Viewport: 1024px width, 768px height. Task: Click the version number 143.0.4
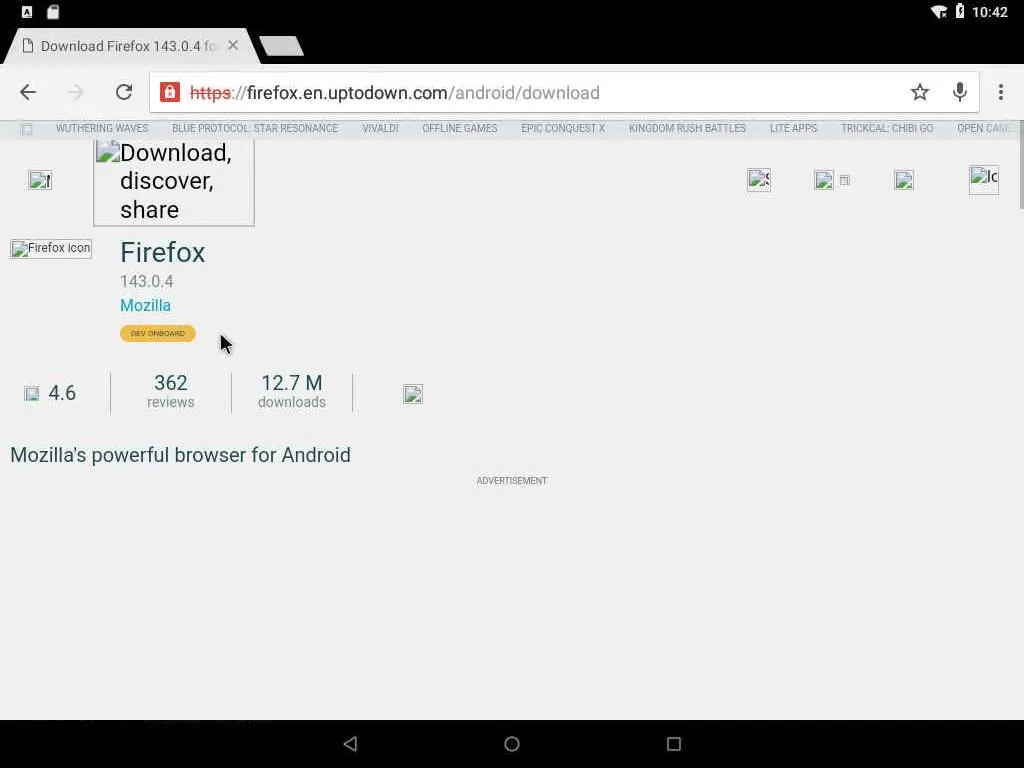tap(147, 281)
